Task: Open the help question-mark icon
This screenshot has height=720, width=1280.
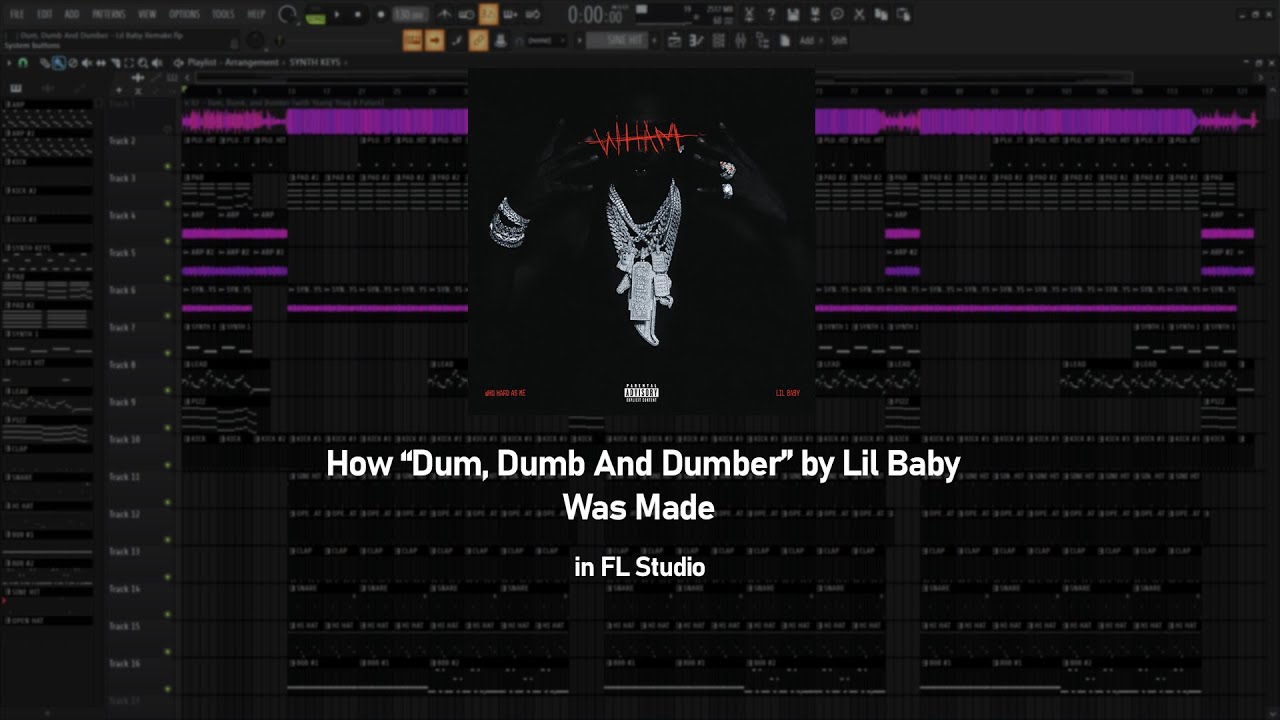Action: [x=771, y=15]
